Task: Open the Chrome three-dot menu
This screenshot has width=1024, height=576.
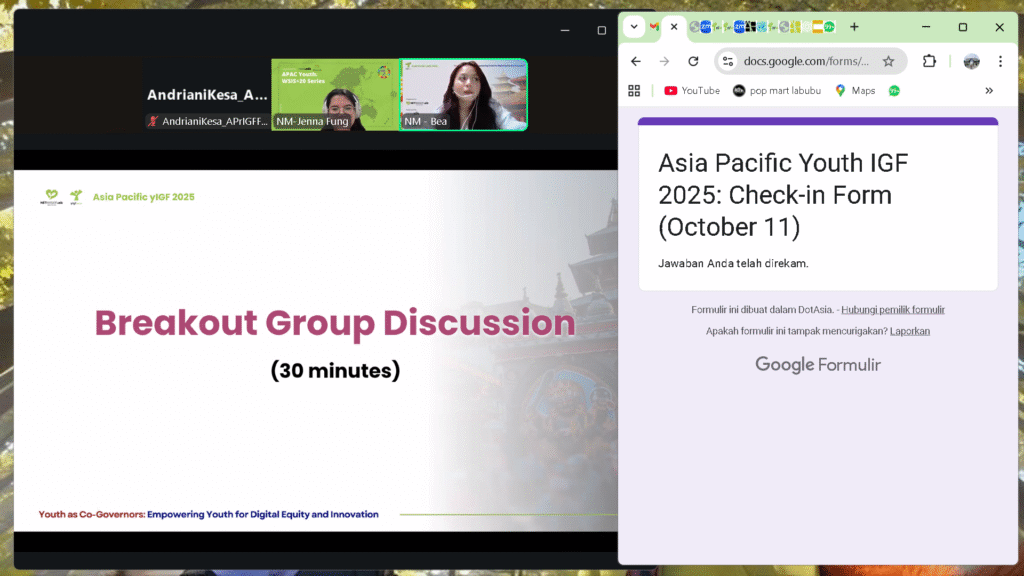Action: pos(1000,61)
